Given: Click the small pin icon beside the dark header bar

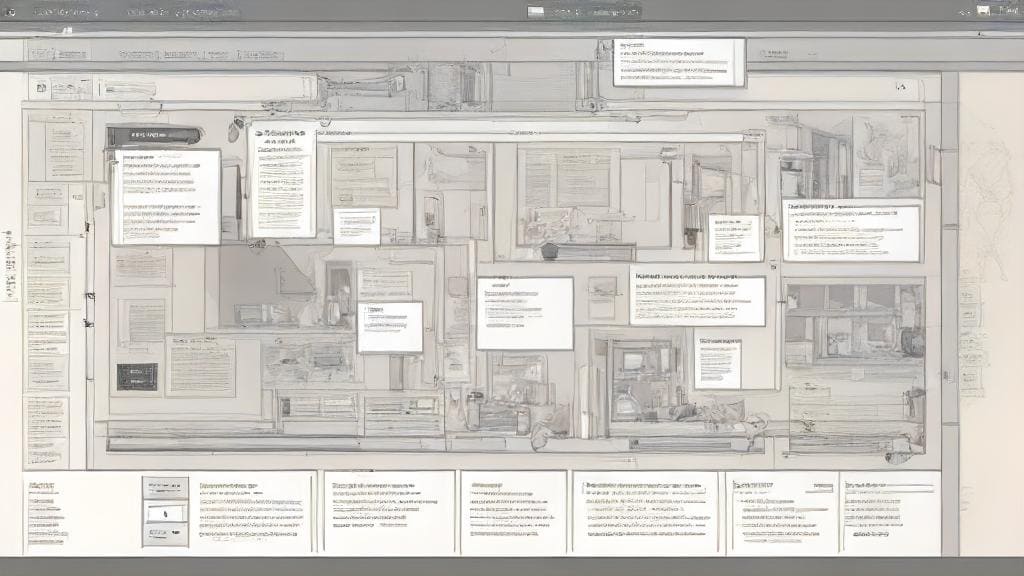Looking at the screenshot, I should [x=236, y=130].
